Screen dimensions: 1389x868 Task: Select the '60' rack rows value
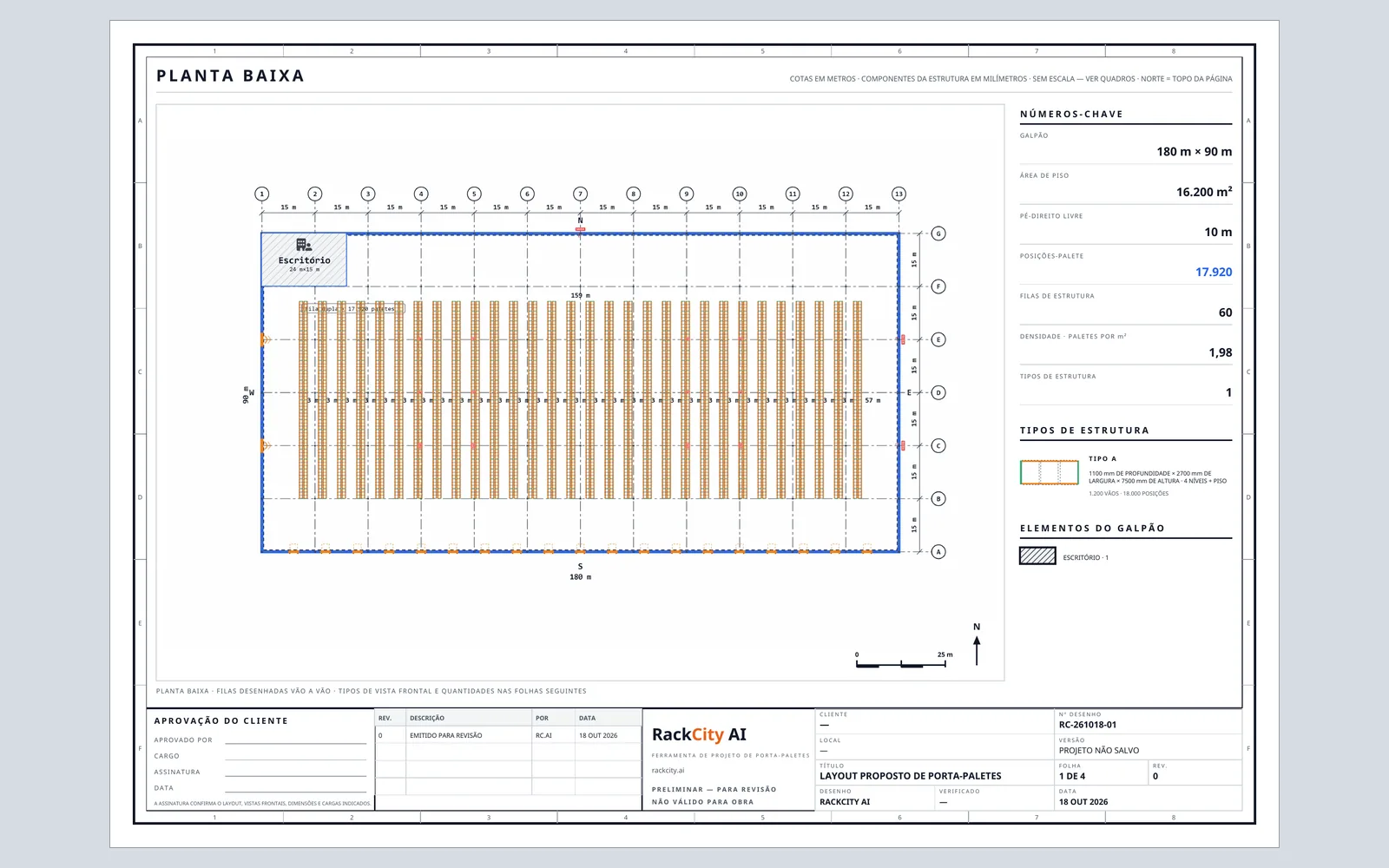coord(1225,312)
